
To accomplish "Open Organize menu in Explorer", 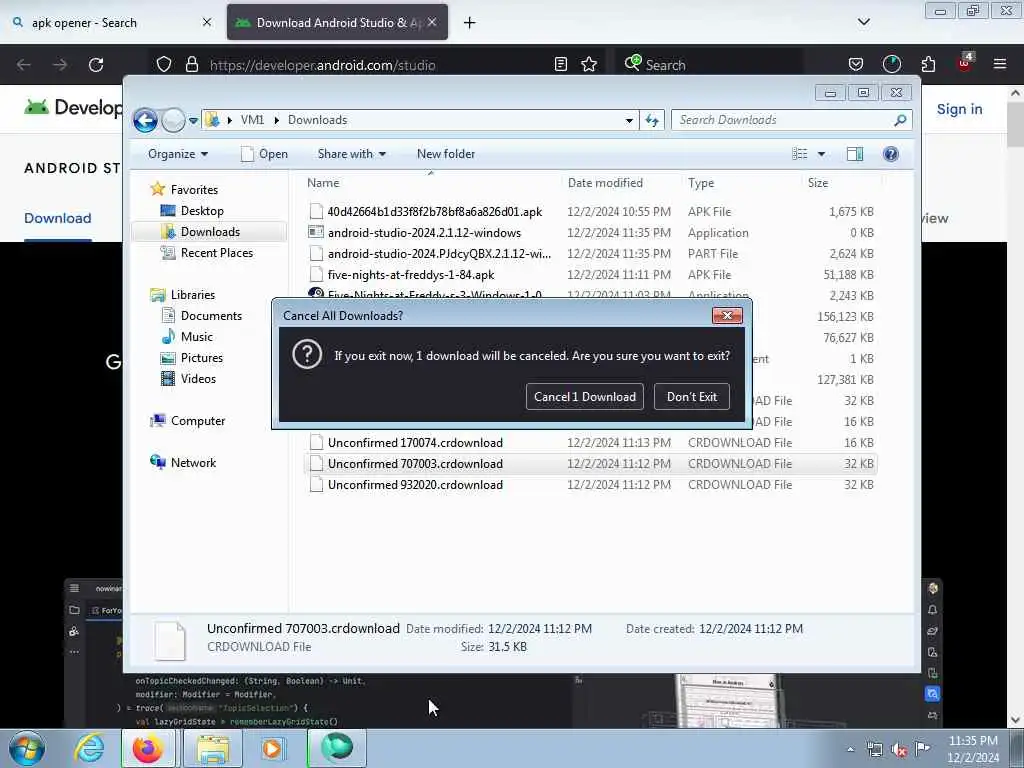I will pos(178,154).
